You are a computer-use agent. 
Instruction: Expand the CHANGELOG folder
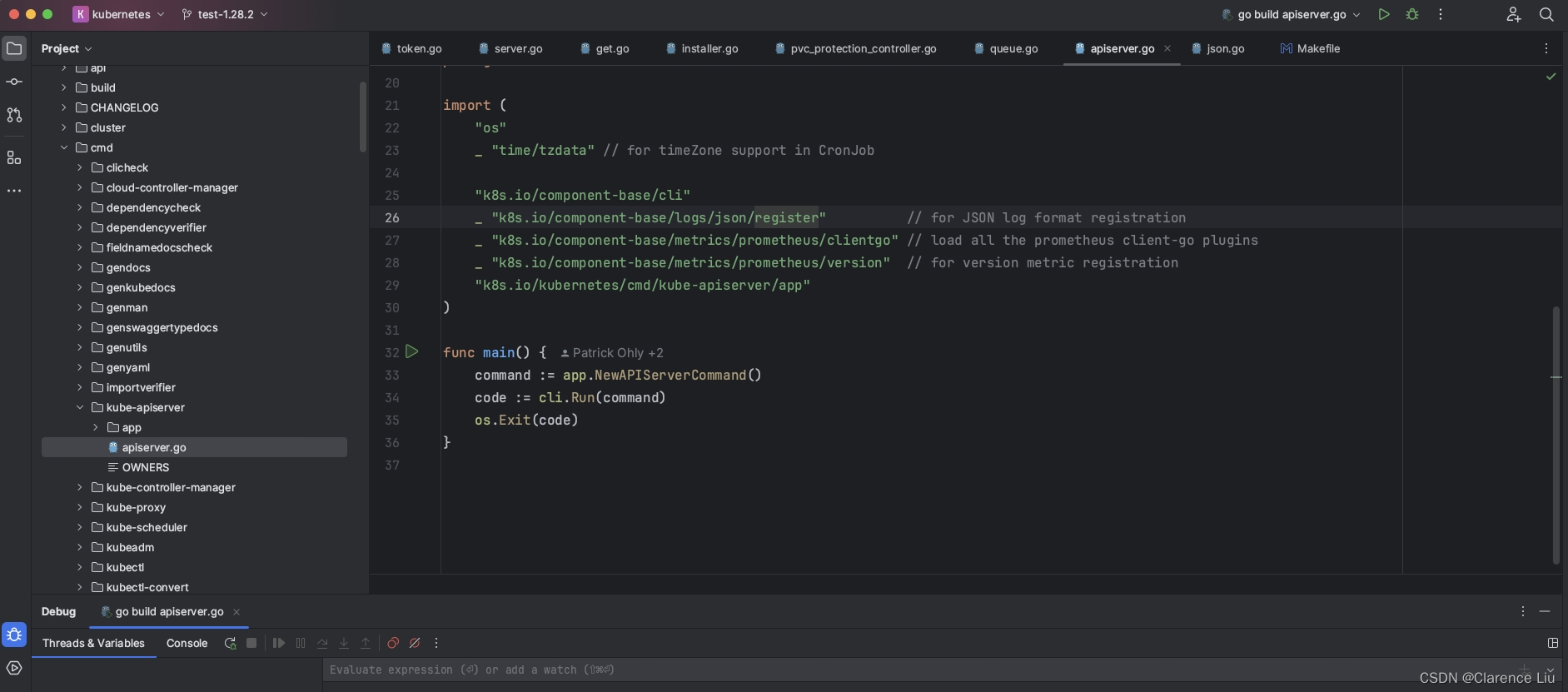tap(64, 107)
